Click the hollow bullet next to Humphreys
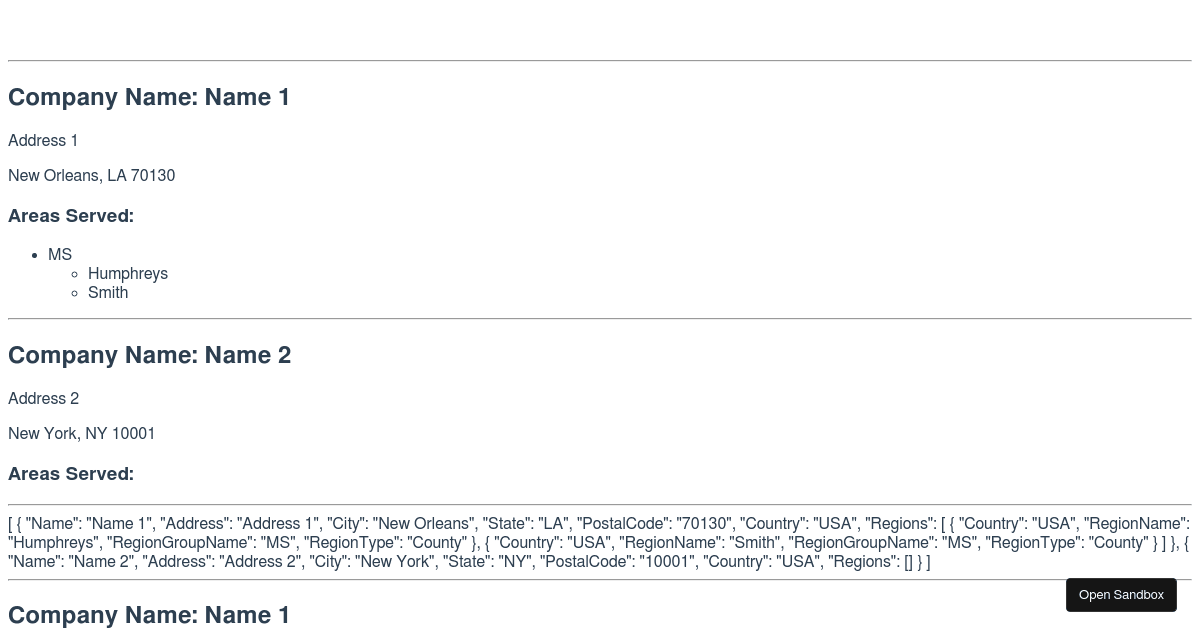This screenshot has height=630, width=1200. (75, 274)
